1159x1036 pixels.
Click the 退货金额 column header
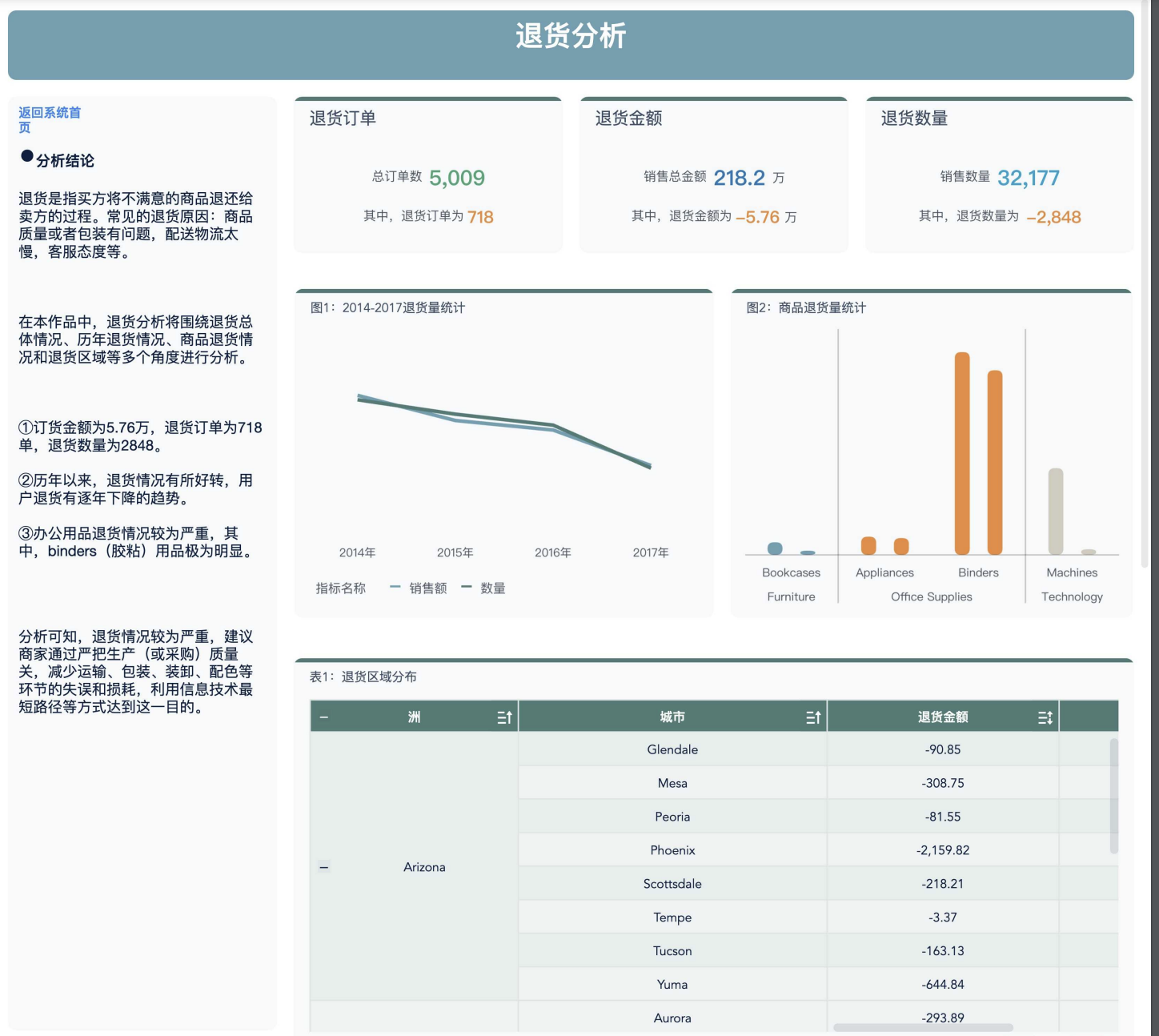pos(943,717)
